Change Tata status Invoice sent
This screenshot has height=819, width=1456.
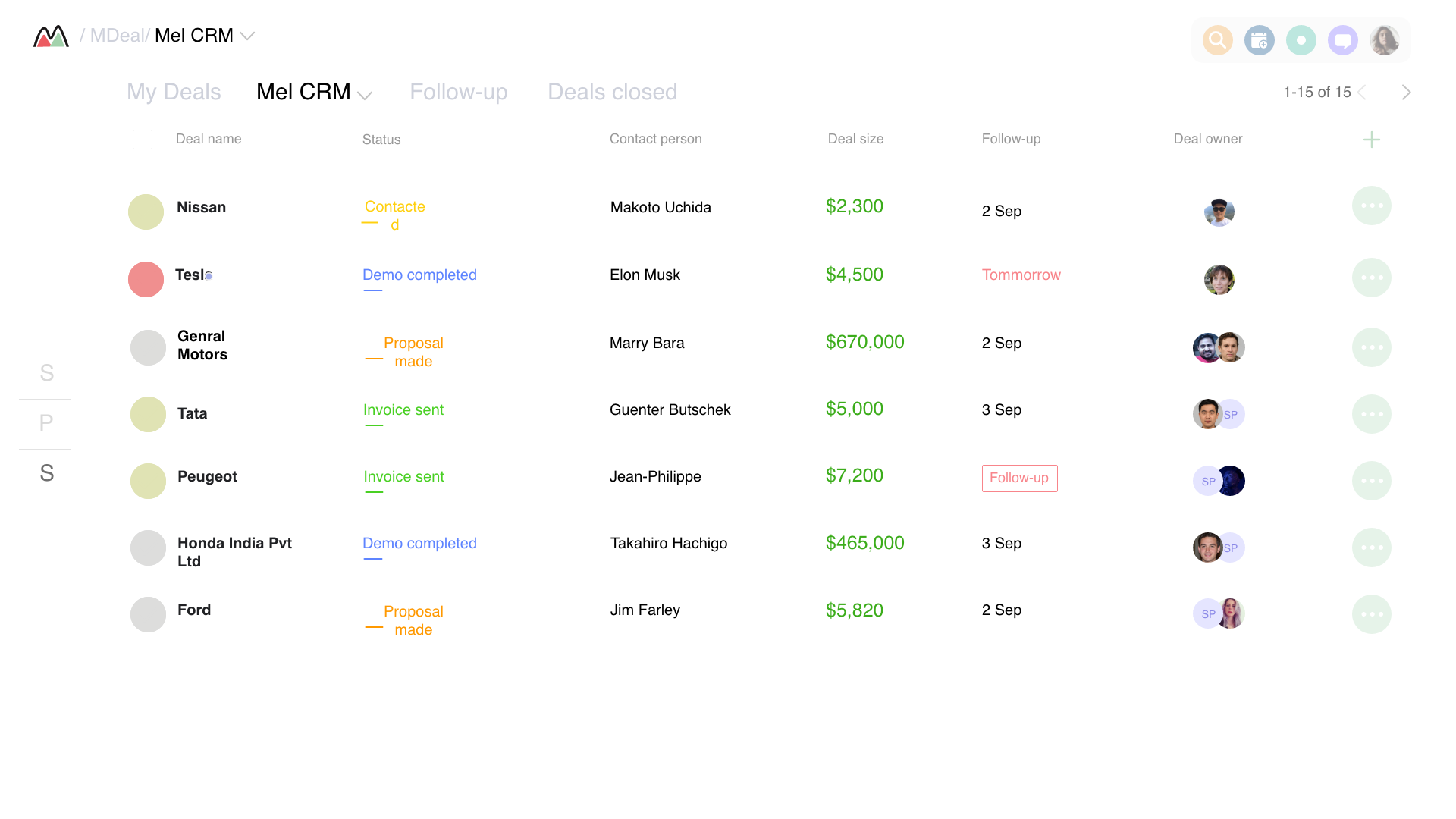(x=403, y=410)
